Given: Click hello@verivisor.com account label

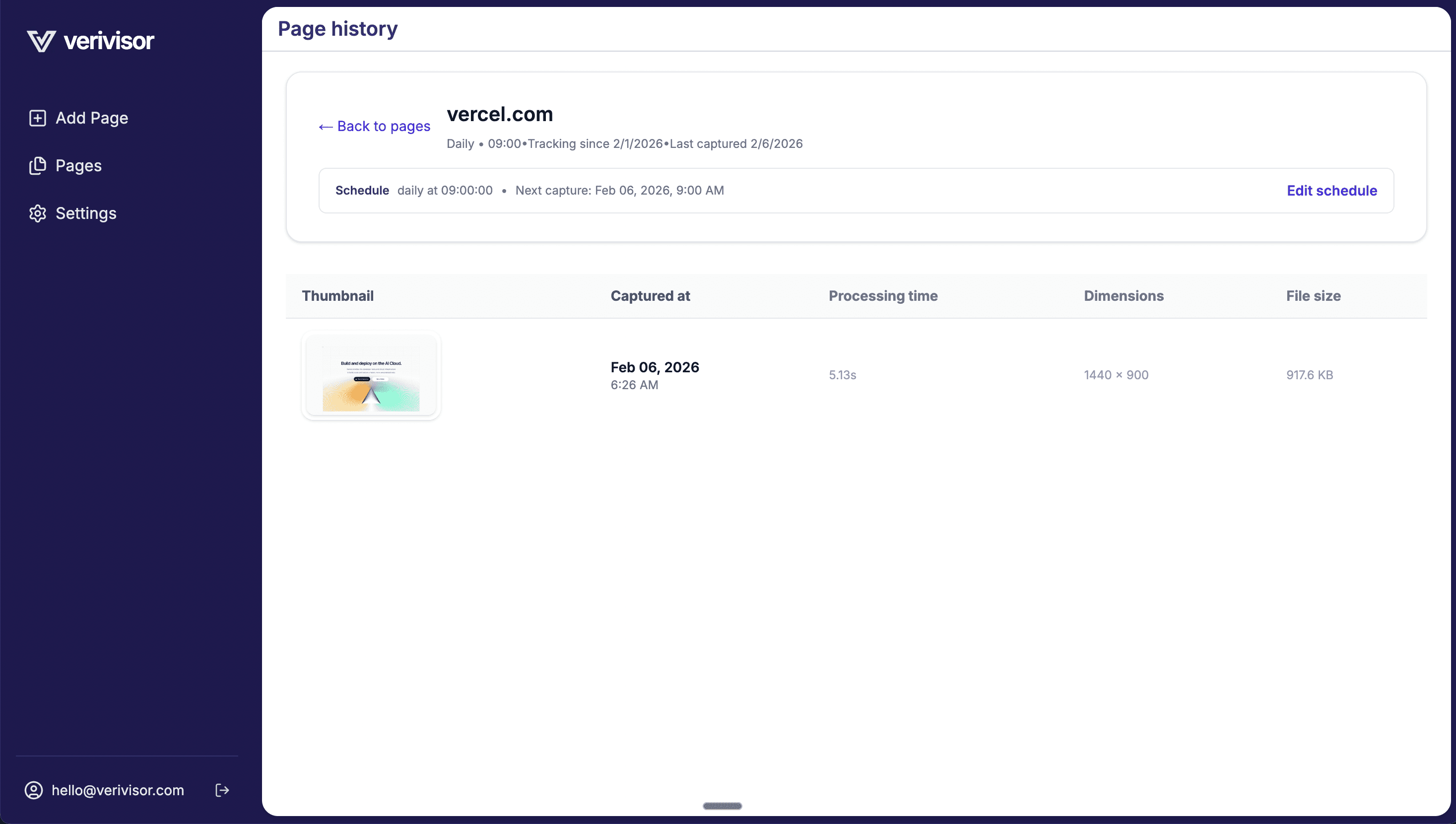Looking at the screenshot, I should tap(117, 790).
